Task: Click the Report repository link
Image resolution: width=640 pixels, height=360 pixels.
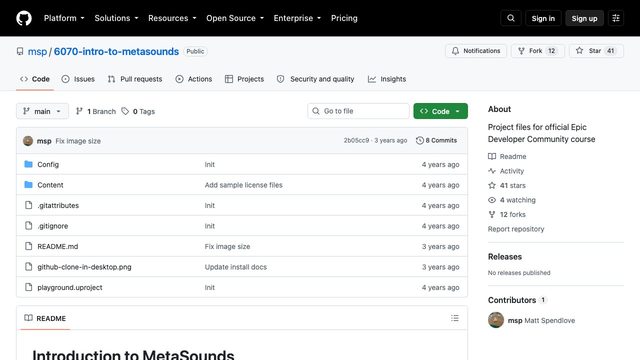Action: point(516,229)
